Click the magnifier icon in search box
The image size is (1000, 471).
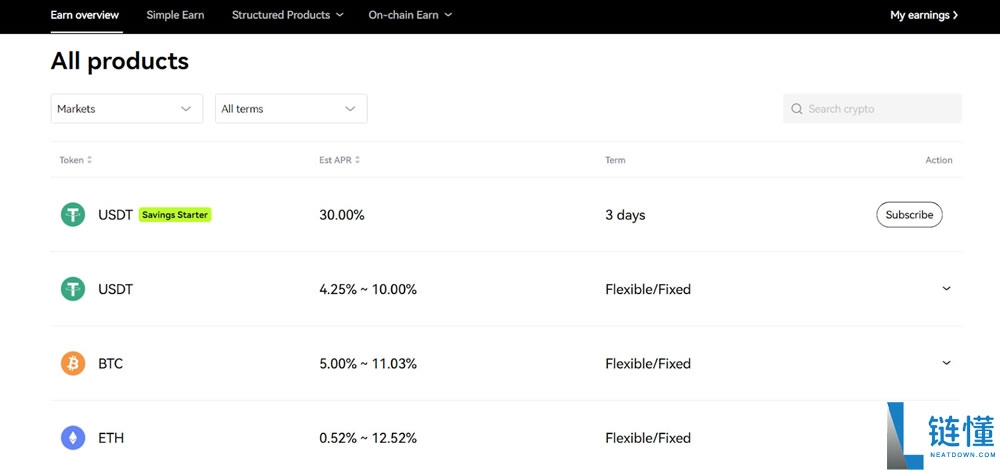[x=797, y=109]
